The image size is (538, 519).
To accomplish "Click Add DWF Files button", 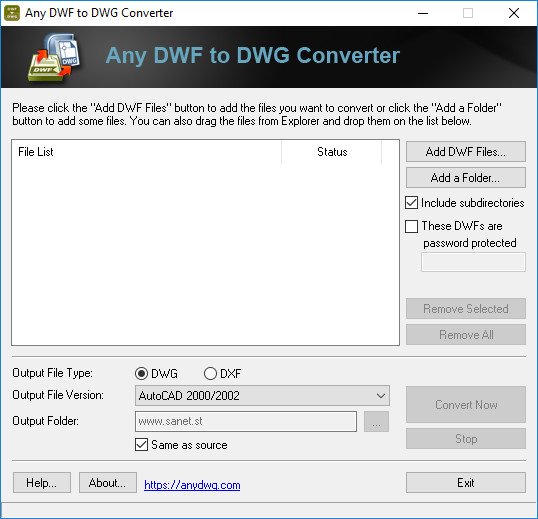I will (x=466, y=152).
